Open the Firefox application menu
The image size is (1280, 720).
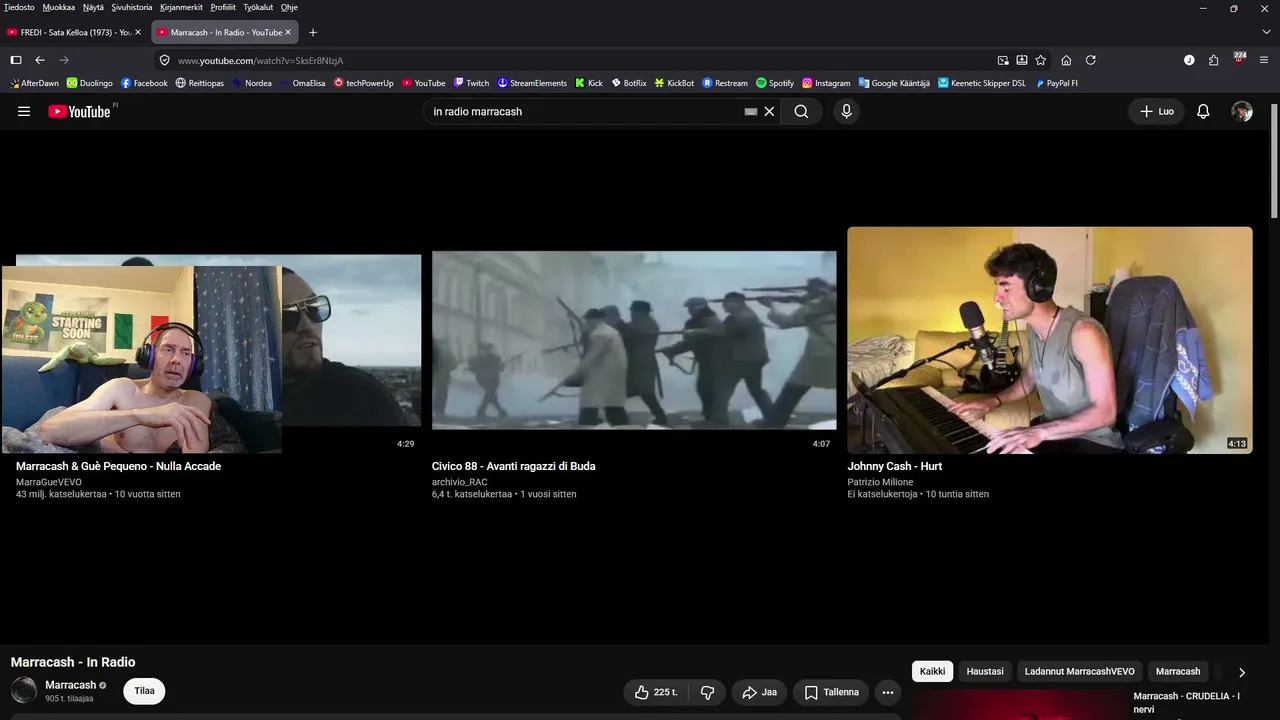[1266, 60]
